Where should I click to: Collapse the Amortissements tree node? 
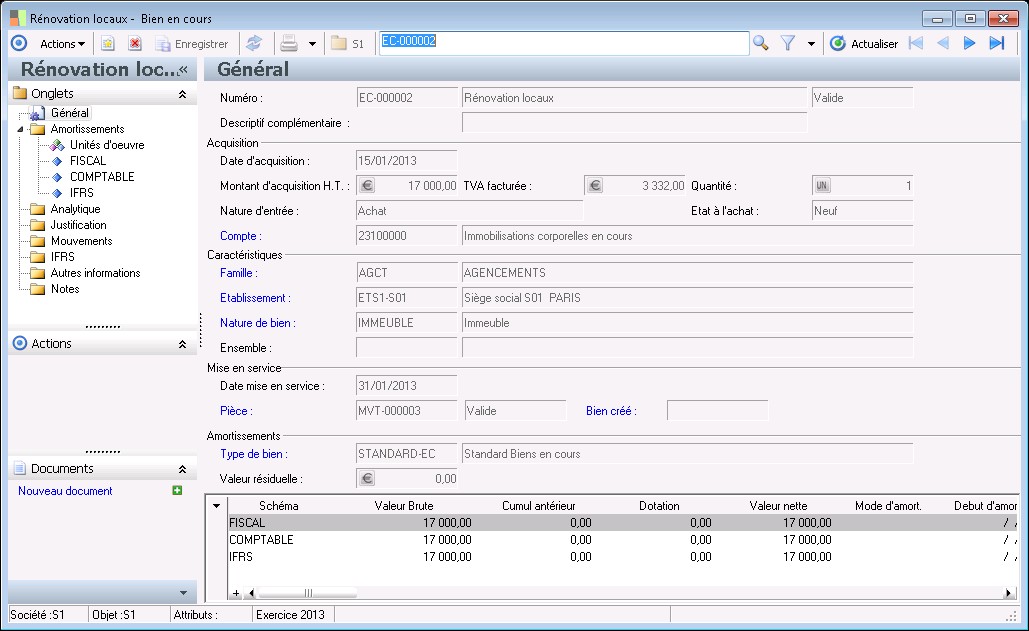21,129
